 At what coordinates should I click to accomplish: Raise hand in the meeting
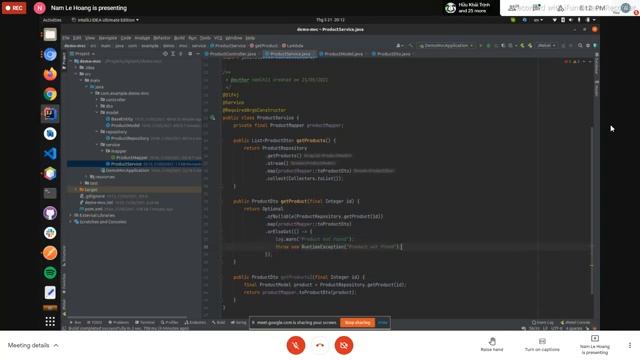point(492,344)
